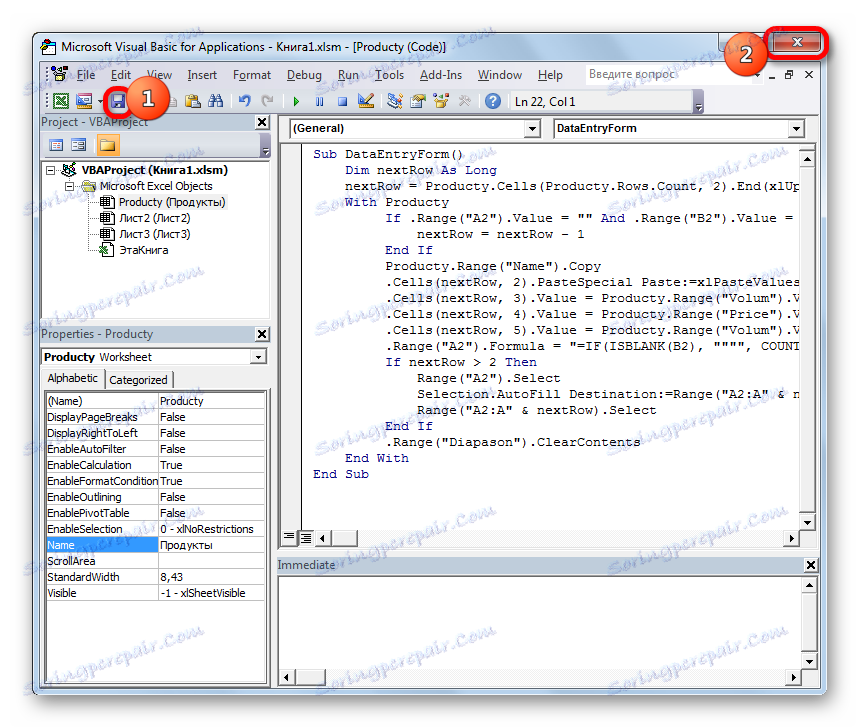Select the EnableSelection property row
The height and width of the screenshot is (728, 860).
(x=155, y=529)
